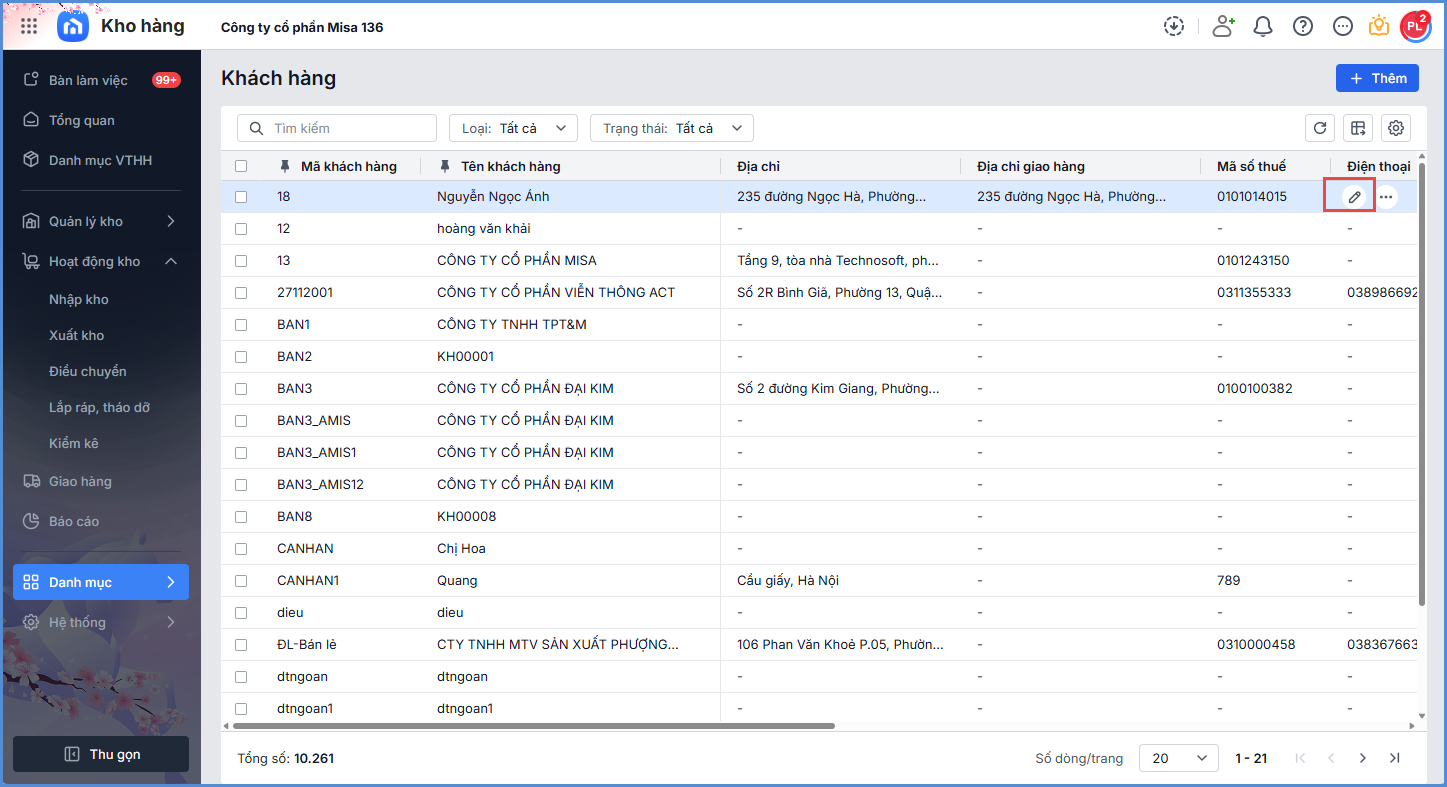This screenshot has height=787, width=1447.
Task: Open the app launcher grid icon
Action: pyautogui.click(x=29, y=26)
